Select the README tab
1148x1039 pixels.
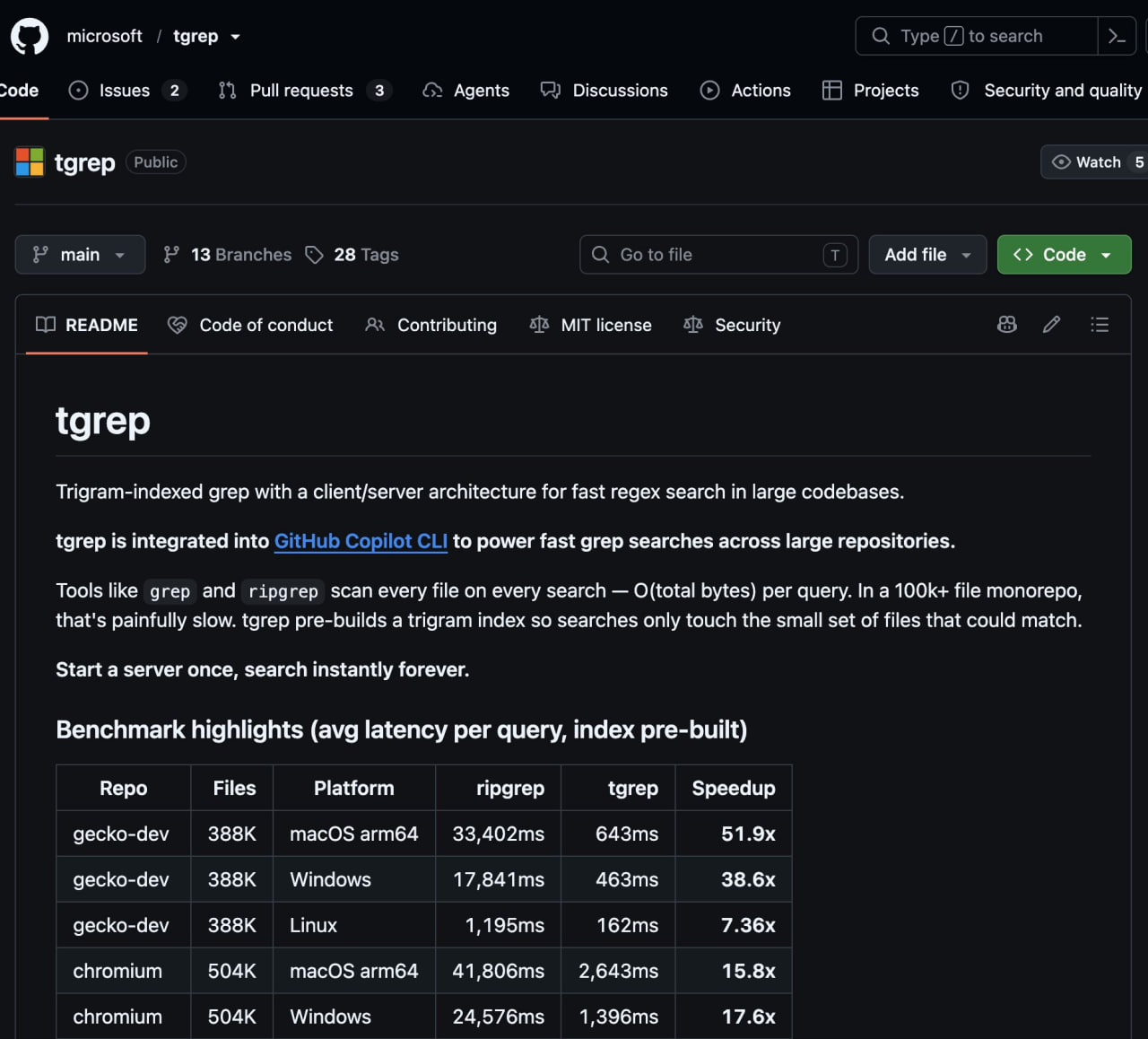click(87, 325)
